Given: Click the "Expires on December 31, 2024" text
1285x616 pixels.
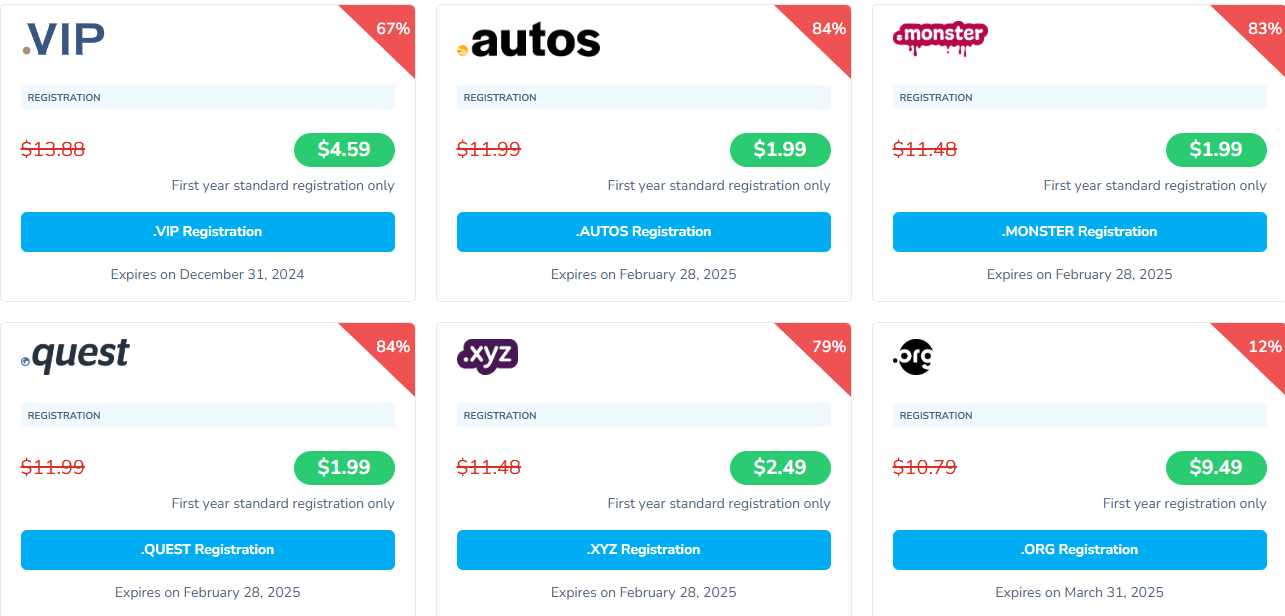Looking at the screenshot, I should (x=207, y=274).
